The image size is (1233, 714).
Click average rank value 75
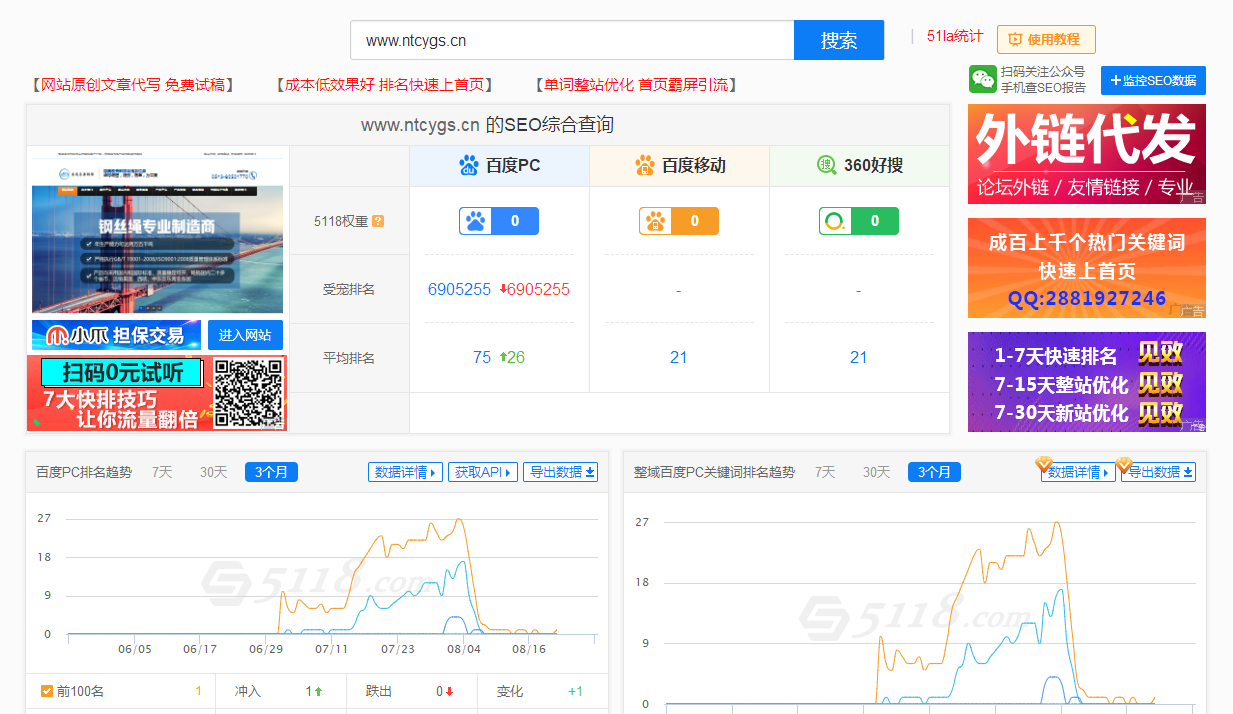point(482,357)
